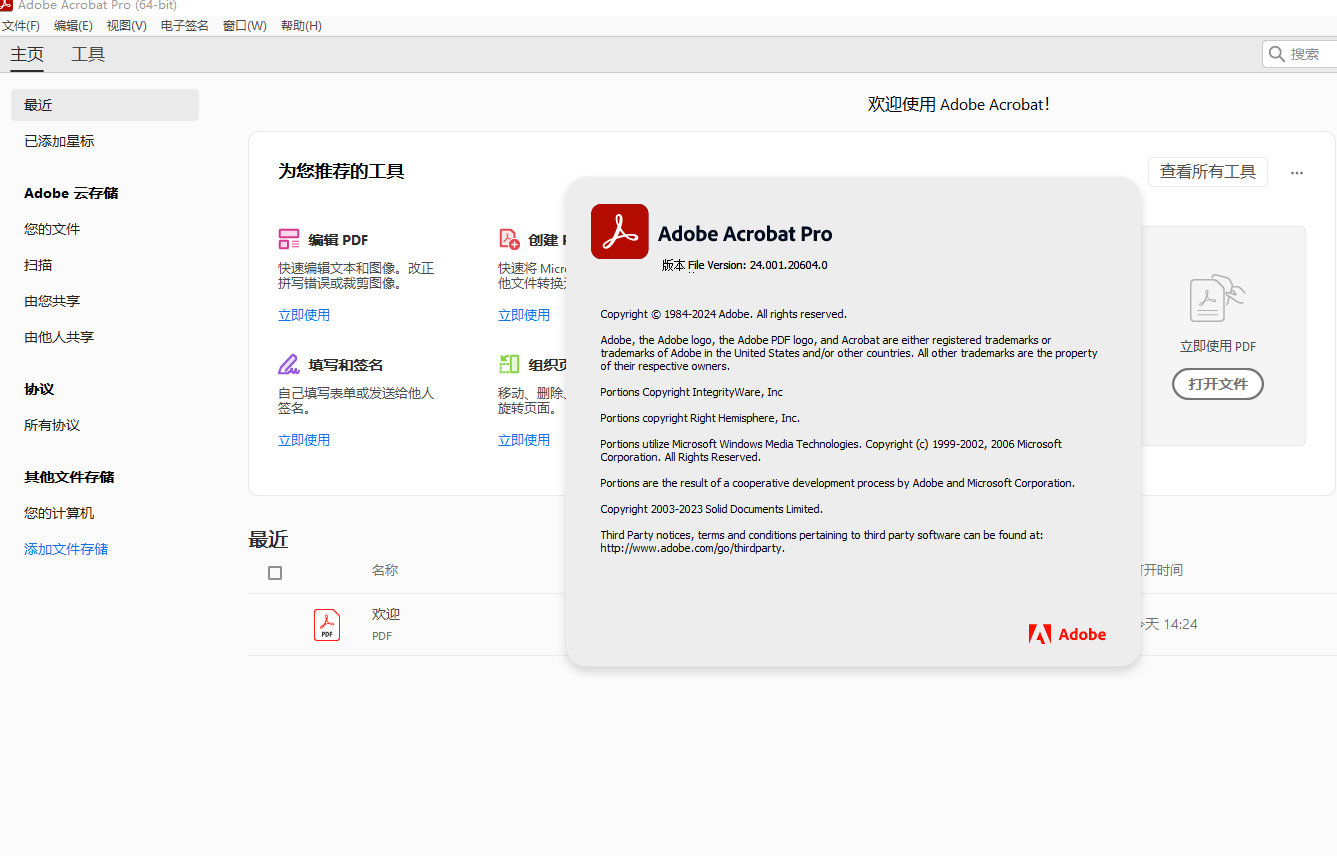This screenshot has height=856, width=1337.
Task: Click the 'Copyright © 1984-2024 Adobe' line
Action: coord(723,314)
